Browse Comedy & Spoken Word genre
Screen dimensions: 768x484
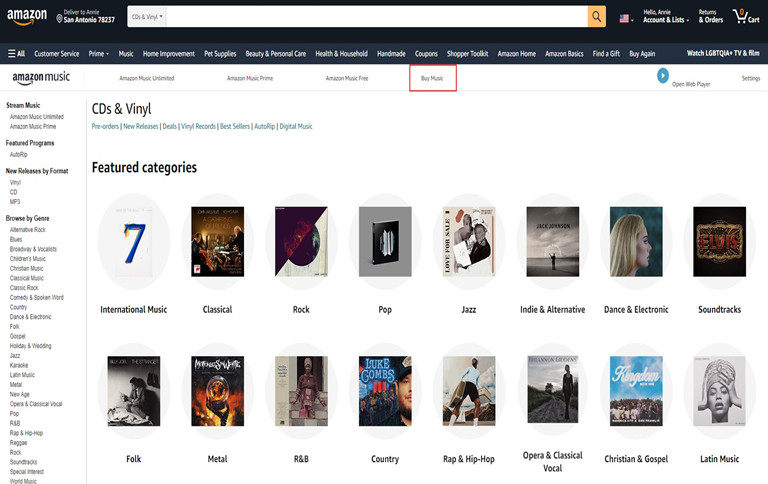click(x=37, y=297)
